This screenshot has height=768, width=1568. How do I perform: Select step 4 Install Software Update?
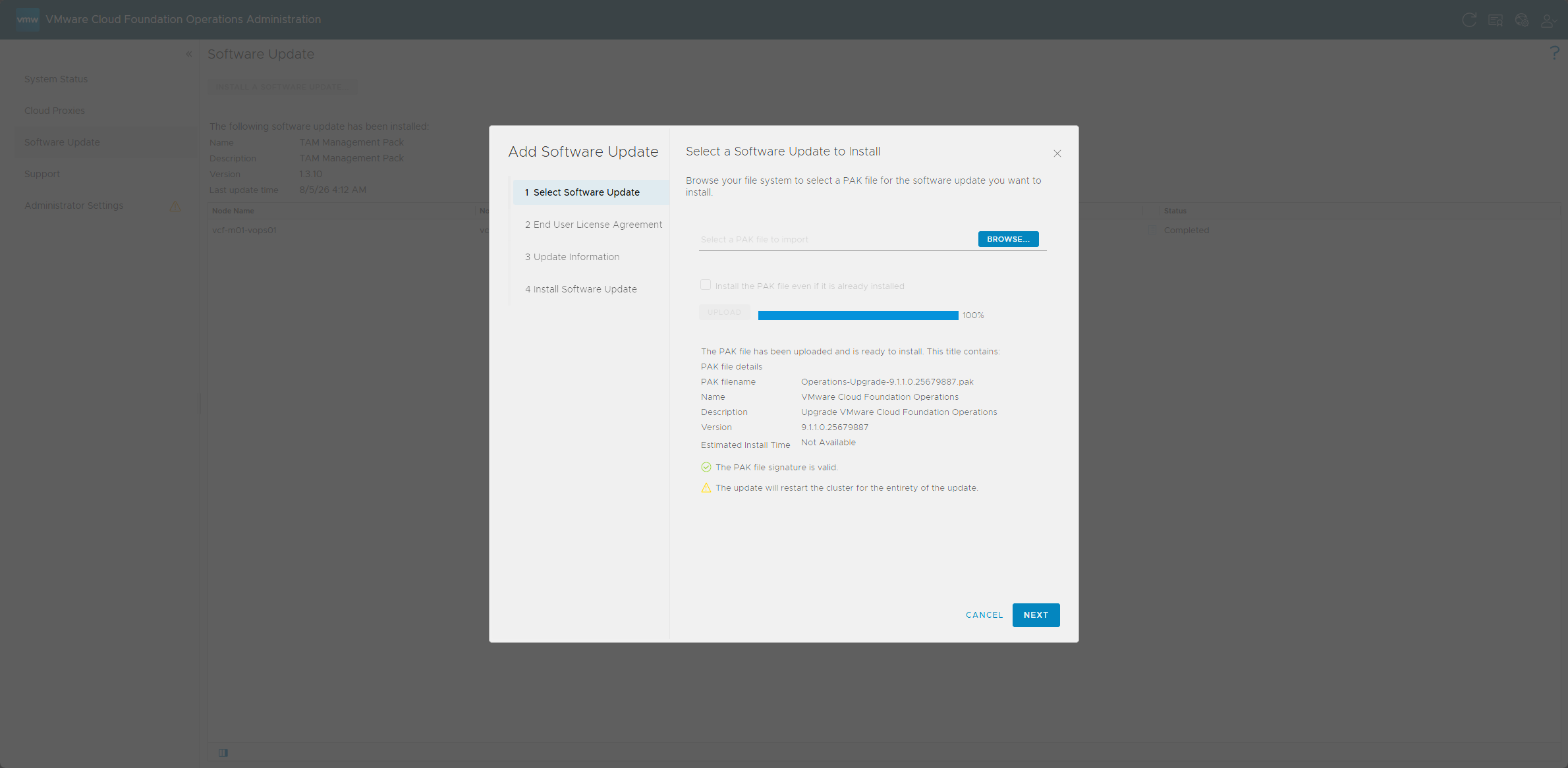pyautogui.click(x=580, y=289)
